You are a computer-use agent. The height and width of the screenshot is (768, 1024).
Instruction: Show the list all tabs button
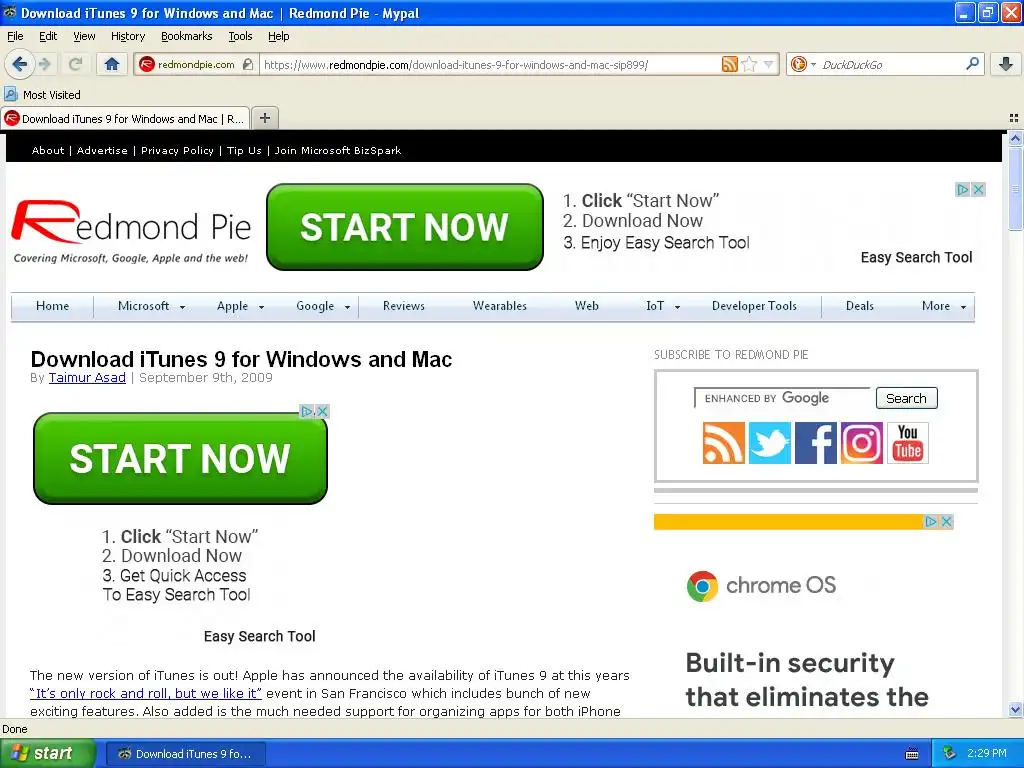(x=1014, y=118)
